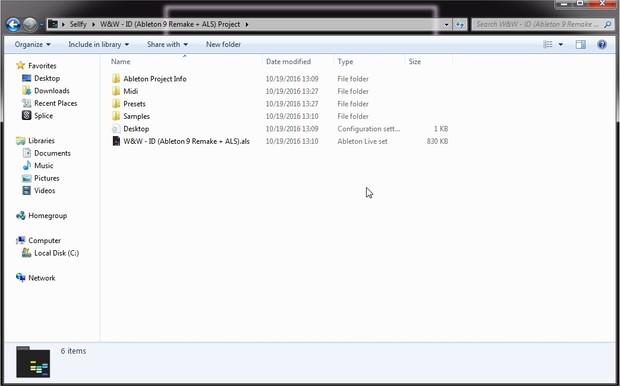This screenshot has height=386, width=620.
Task: Select Favorites in navigation pane
Action: point(42,66)
